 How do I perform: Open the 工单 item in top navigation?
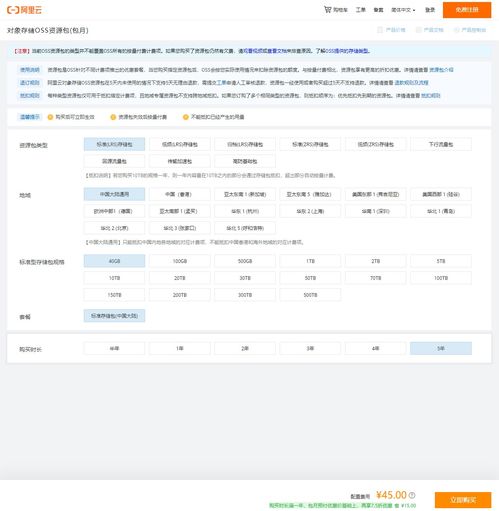click(x=361, y=10)
